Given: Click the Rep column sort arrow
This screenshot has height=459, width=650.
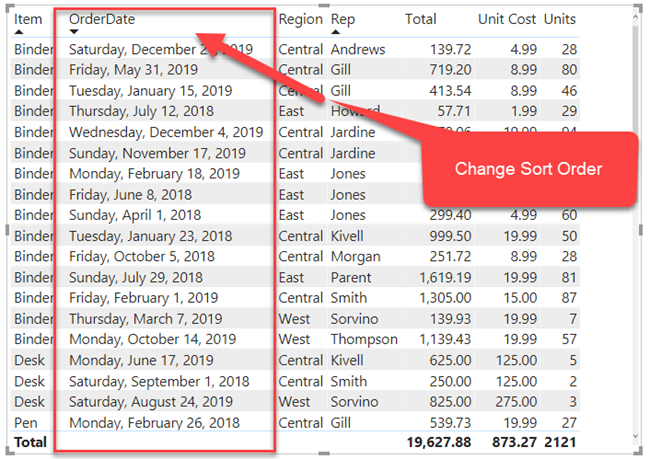Looking at the screenshot, I should [x=336, y=32].
